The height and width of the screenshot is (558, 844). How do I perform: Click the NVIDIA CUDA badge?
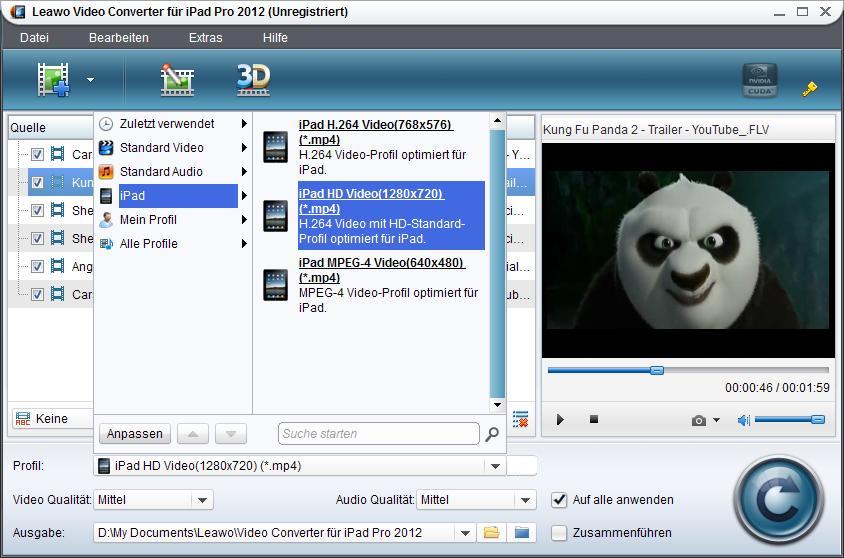759,80
